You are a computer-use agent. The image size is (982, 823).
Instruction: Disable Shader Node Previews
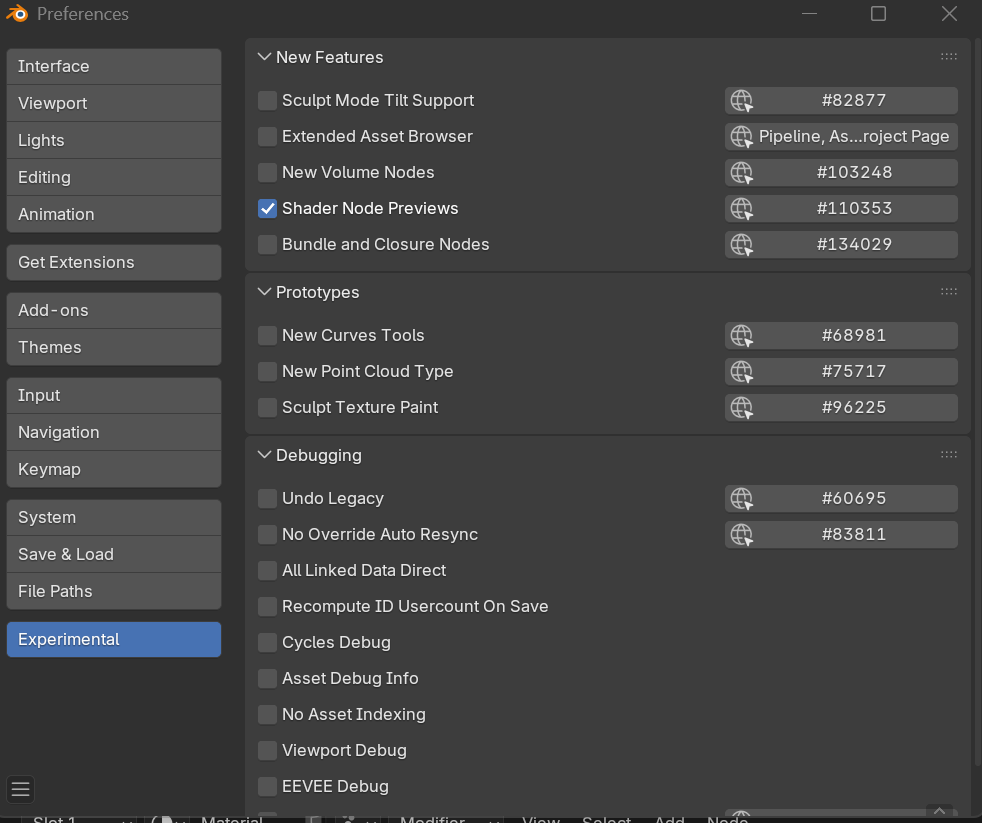(267, 209)
